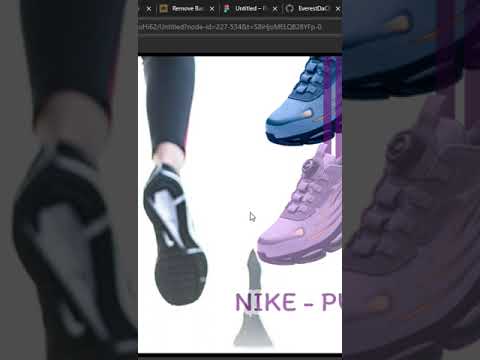Screen dimensions: 480x360
Task: Close the Untitled Figma tab
Action: point(275,9)
